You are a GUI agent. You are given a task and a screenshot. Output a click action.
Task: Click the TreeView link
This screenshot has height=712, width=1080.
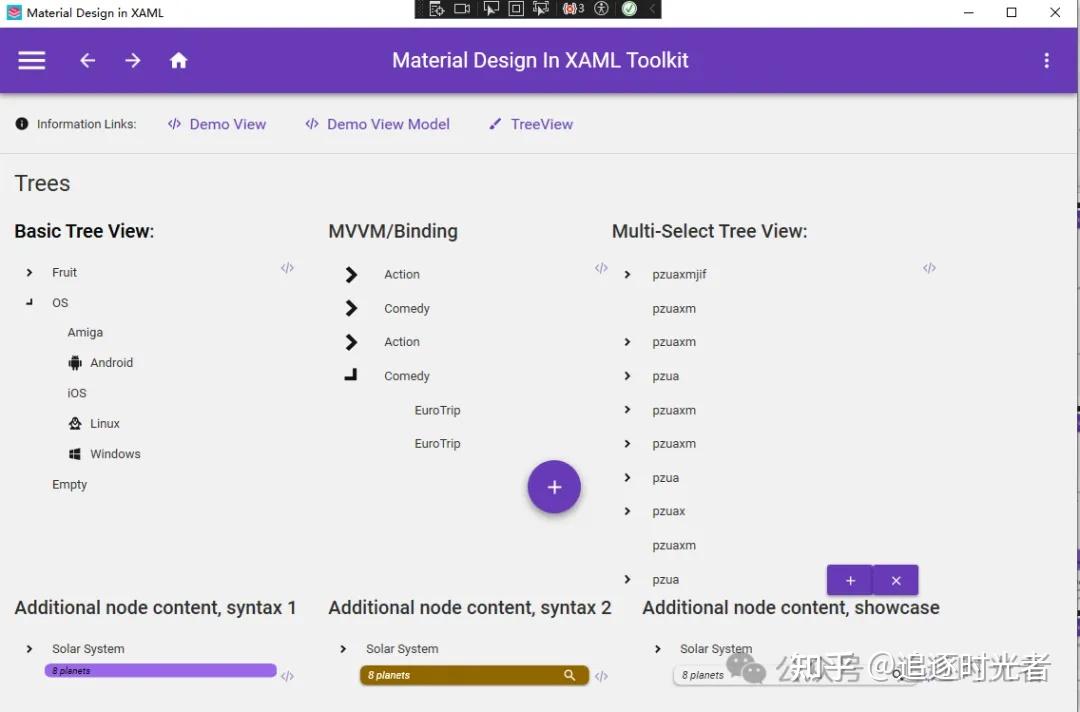click(541, 123)
